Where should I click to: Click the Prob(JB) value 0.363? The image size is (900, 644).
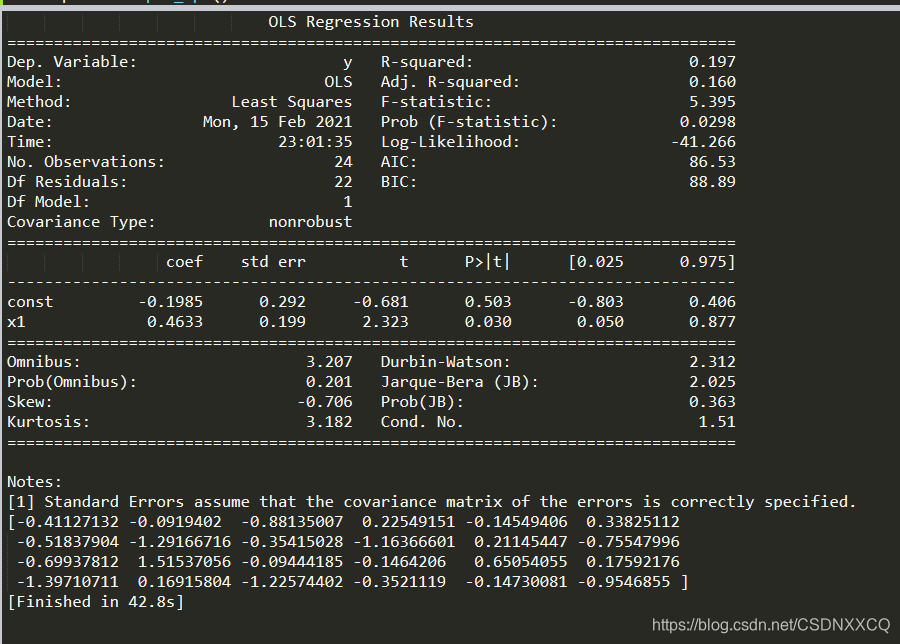(x=712, y=402)
